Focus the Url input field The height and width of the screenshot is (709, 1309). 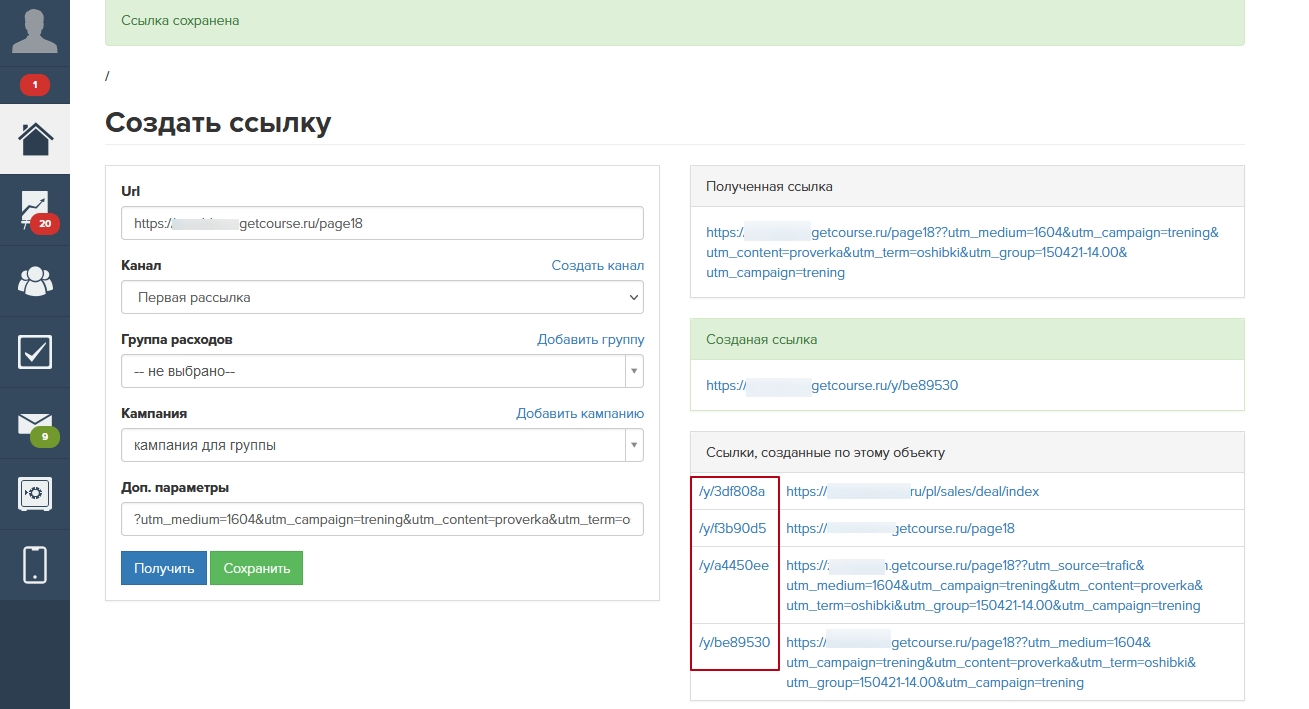point(382,224)
